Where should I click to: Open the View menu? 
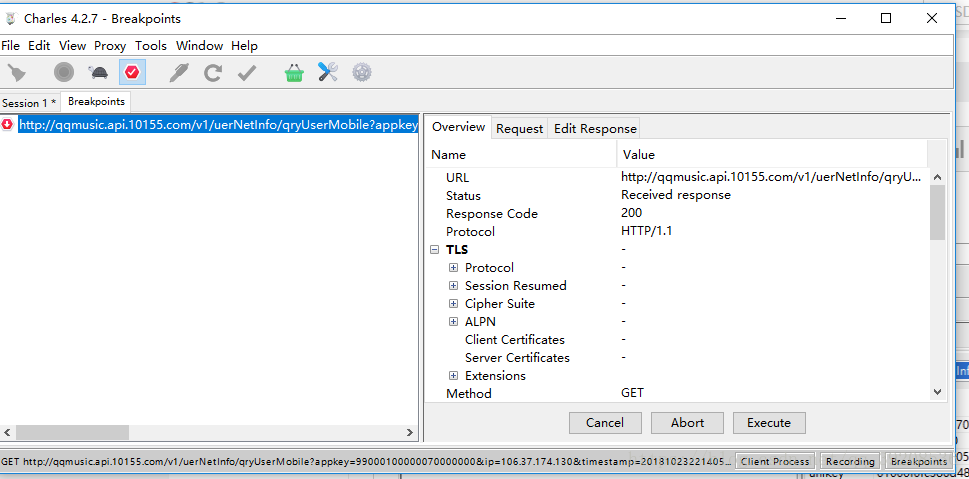point(72,46)
